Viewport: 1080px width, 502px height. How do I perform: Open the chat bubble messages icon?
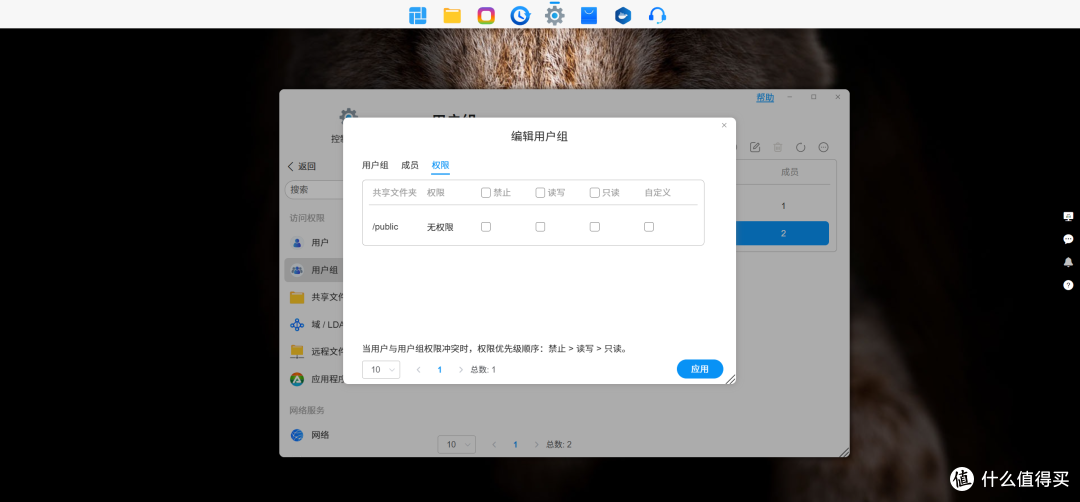coord(1068,239)
